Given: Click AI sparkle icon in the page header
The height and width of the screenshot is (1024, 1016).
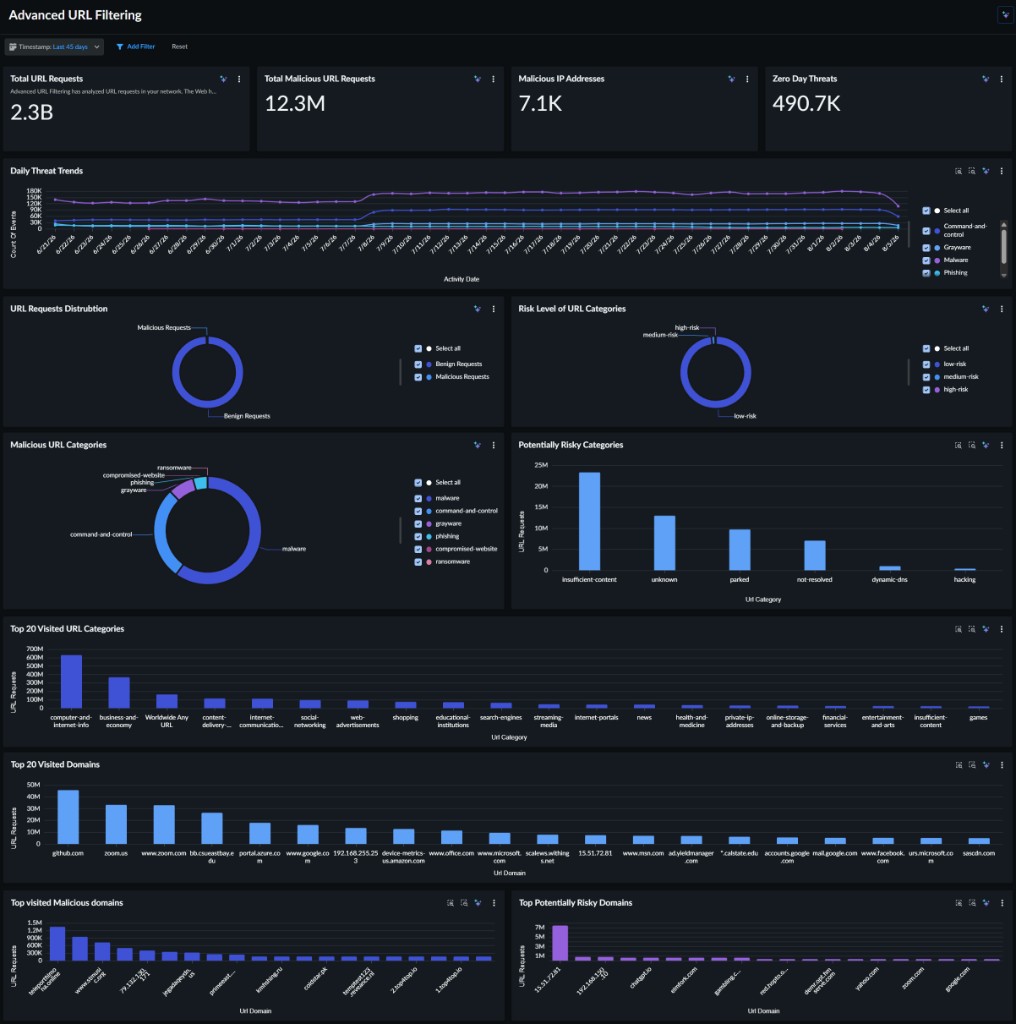Looking at the screenshot, I should click(1006, 14).
